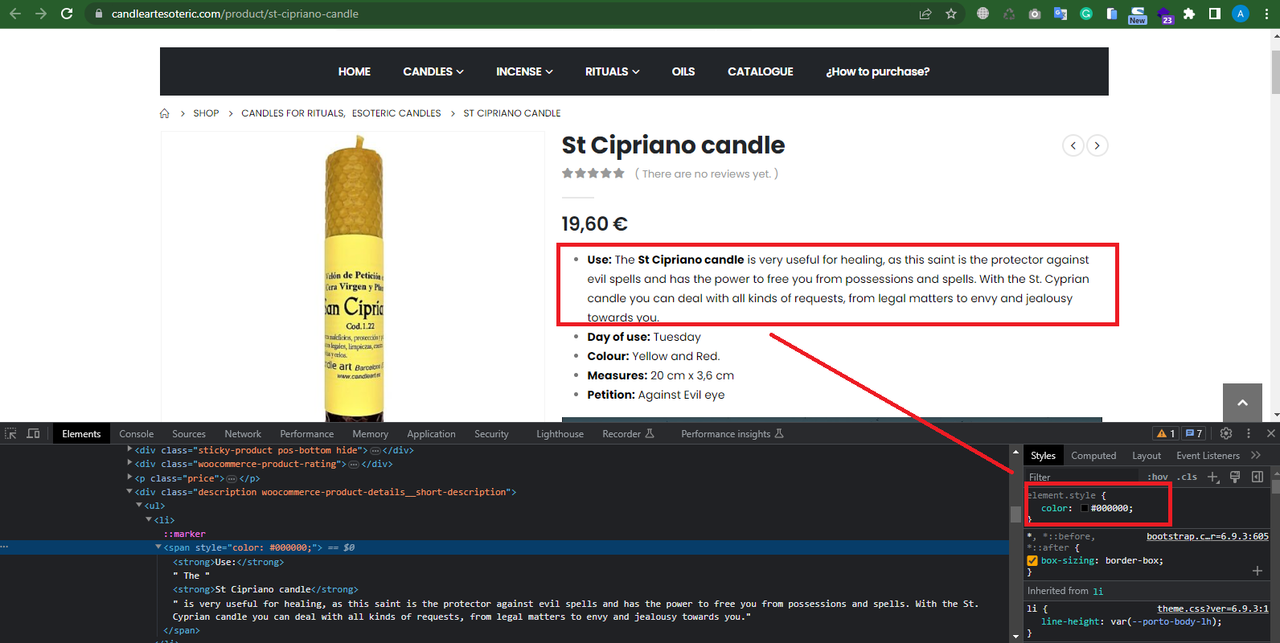Open the OILS menu item
Image resolution: width=1280 pixels, height=643 pixels.
[x=683, y=71]
